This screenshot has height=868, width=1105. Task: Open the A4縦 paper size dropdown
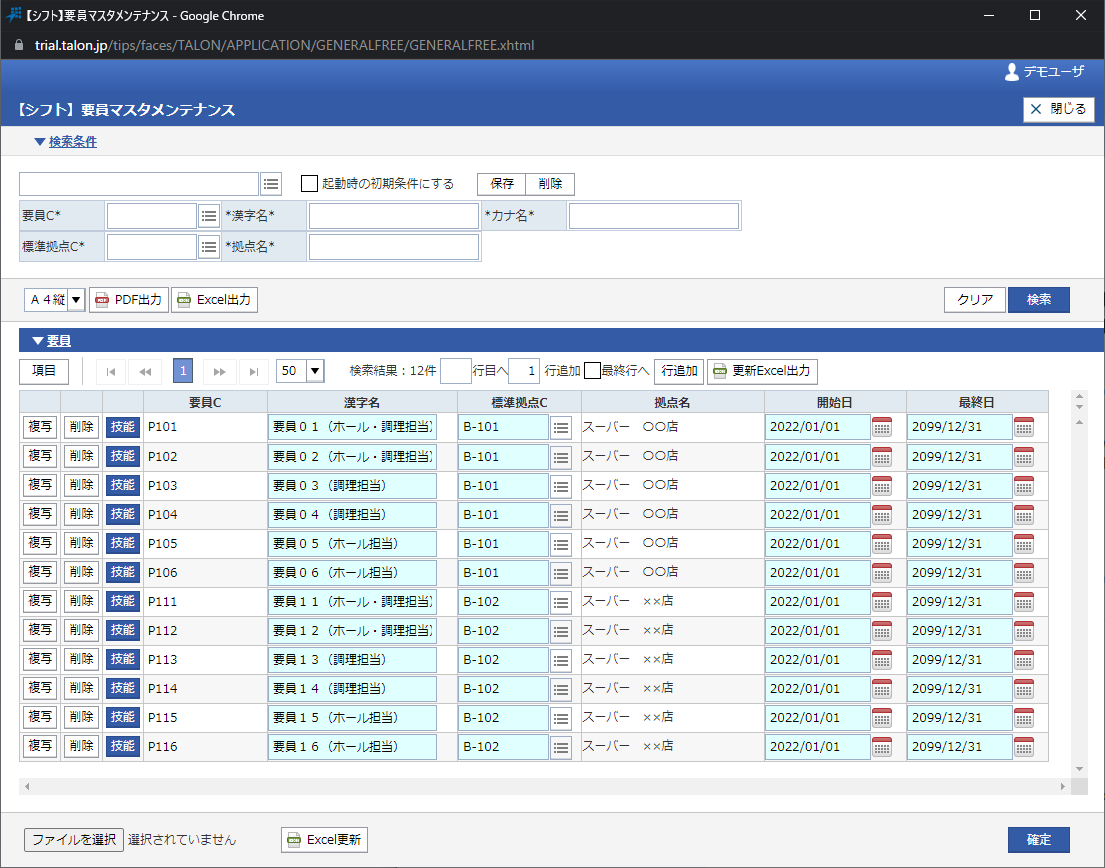76,300
